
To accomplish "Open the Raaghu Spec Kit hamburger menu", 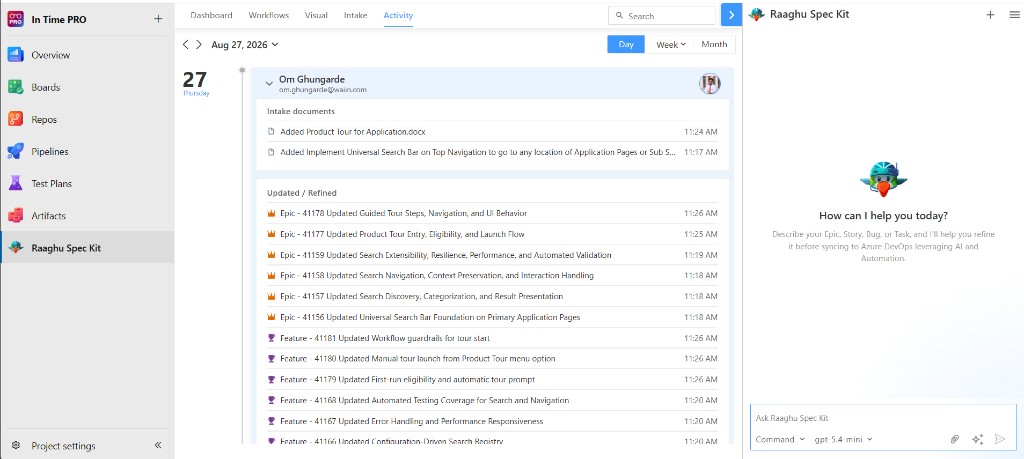I will coord(1013,14).
